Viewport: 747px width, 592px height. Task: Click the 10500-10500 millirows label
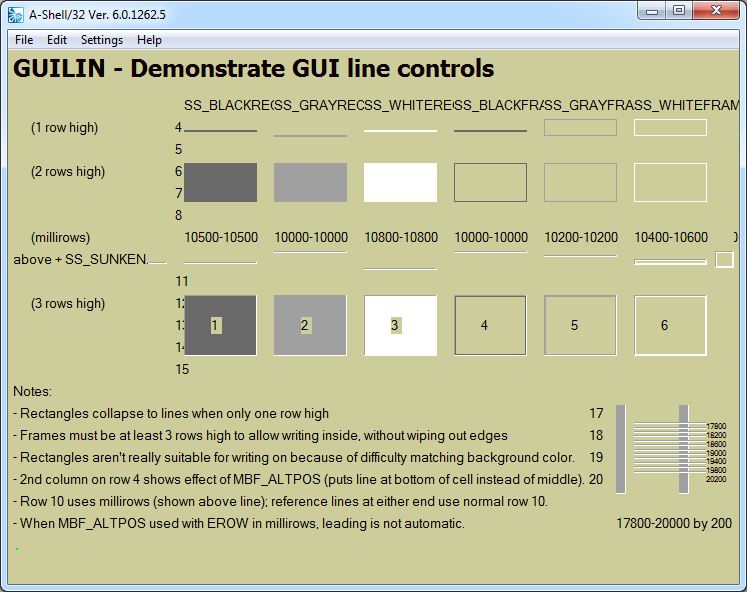tap(221, 238)
